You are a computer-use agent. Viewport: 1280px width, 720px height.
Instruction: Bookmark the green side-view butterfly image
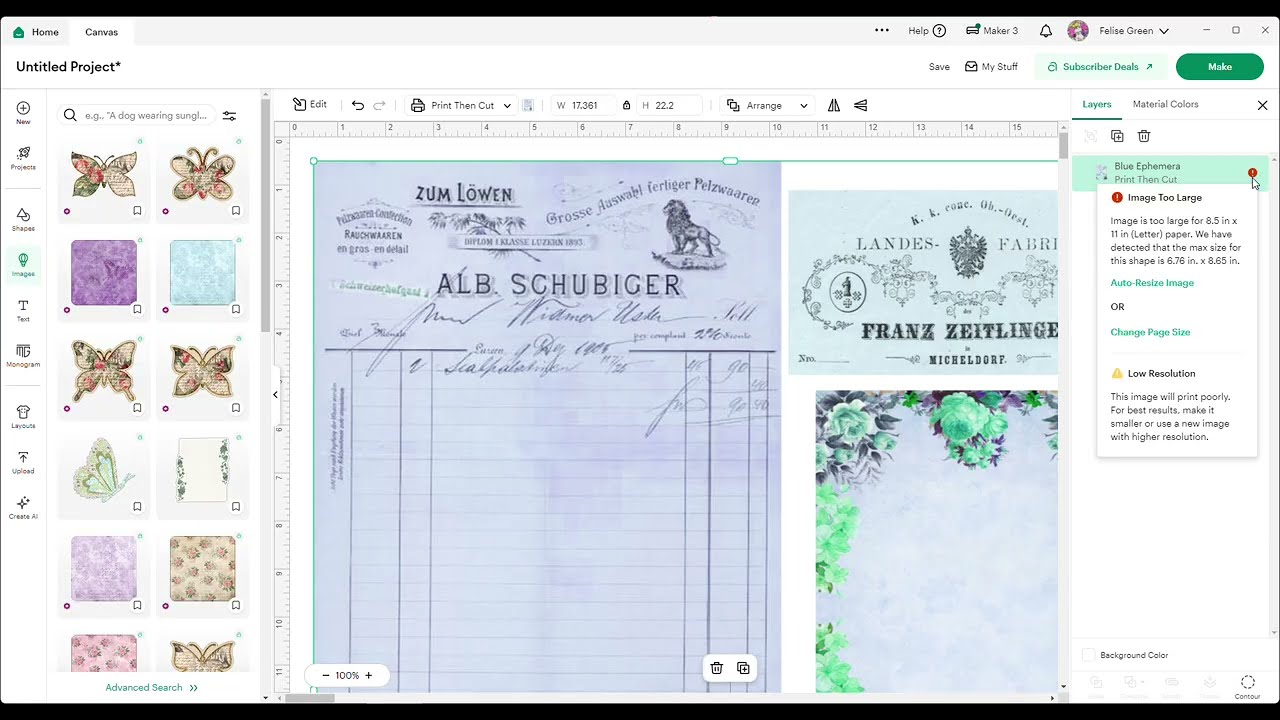(x=137, y=506)
